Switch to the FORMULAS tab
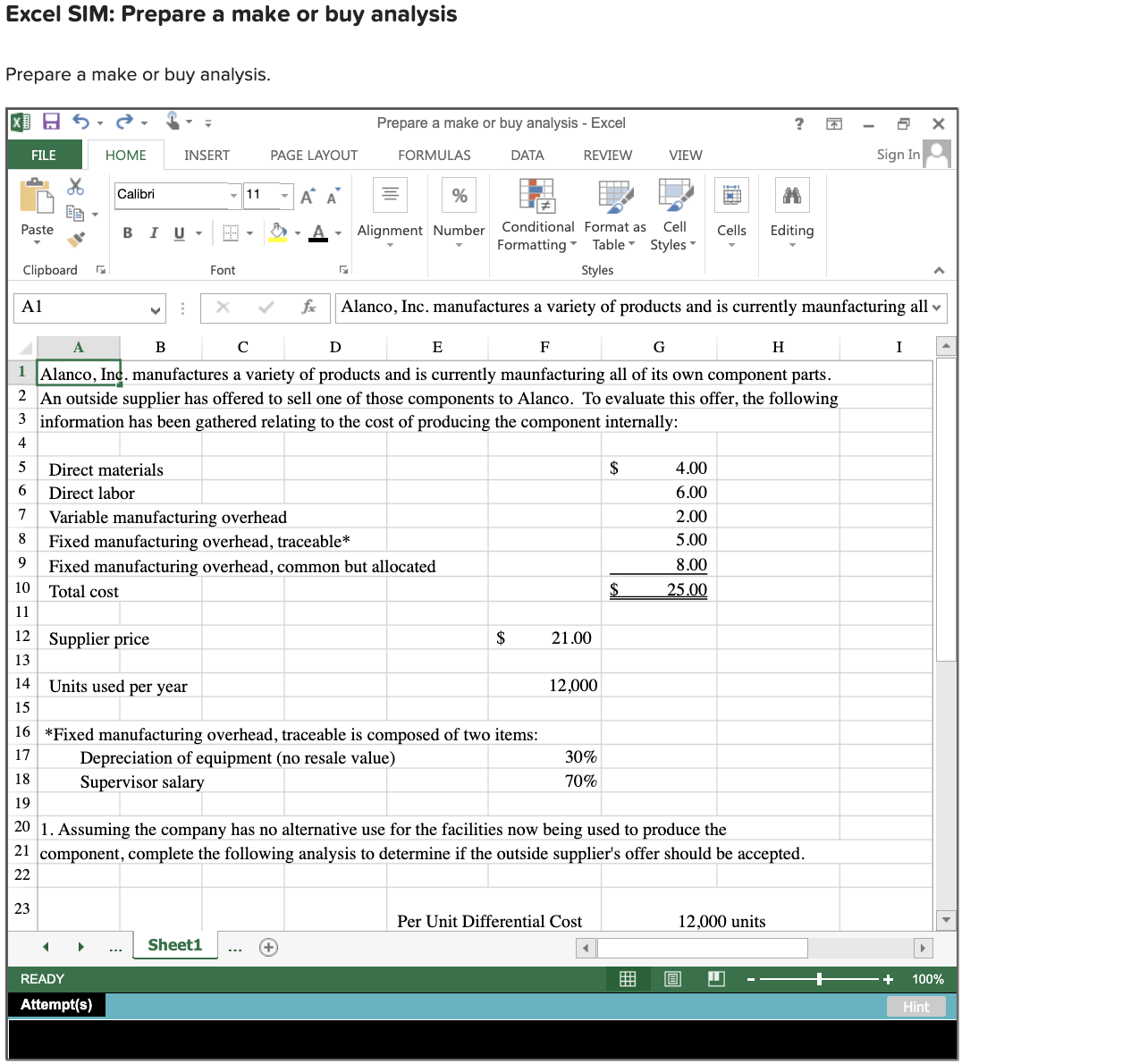The height and width of the screenshot is (1064, 1139). coord(434,155)
